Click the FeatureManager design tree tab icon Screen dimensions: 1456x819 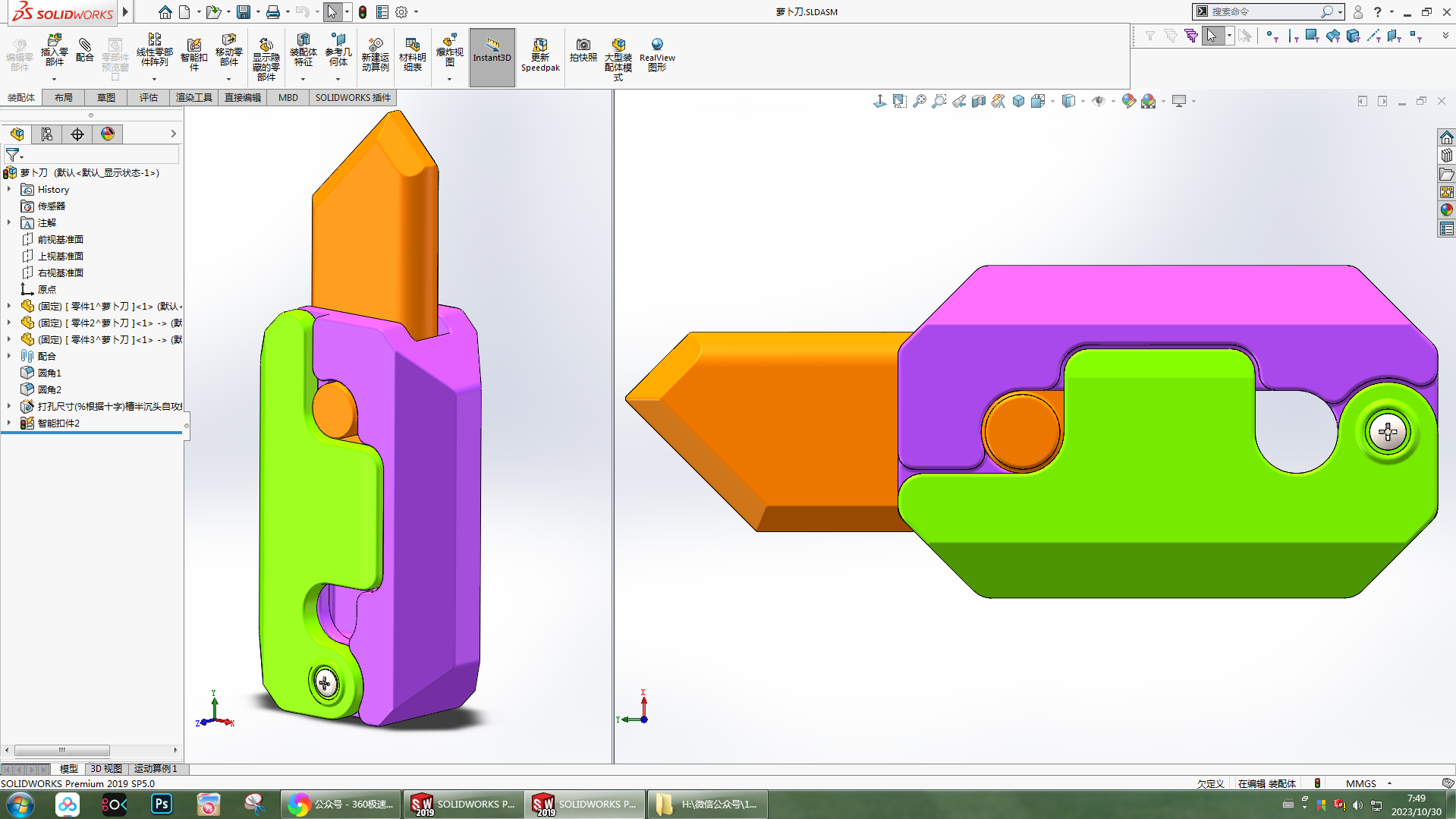(x=17, y=134)
